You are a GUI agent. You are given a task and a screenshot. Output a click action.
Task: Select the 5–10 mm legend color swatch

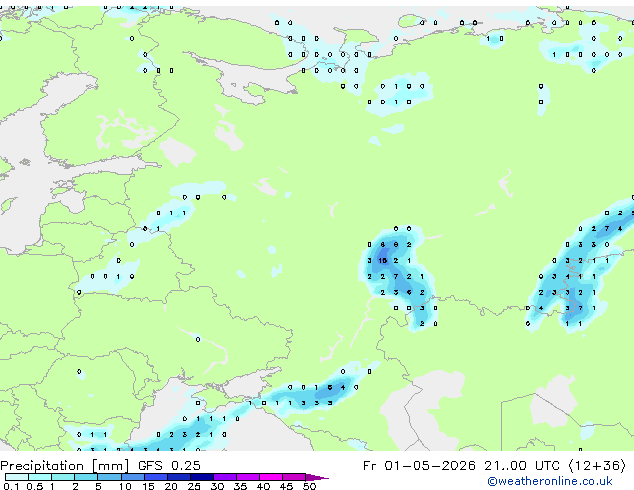[x=110, y=477]
